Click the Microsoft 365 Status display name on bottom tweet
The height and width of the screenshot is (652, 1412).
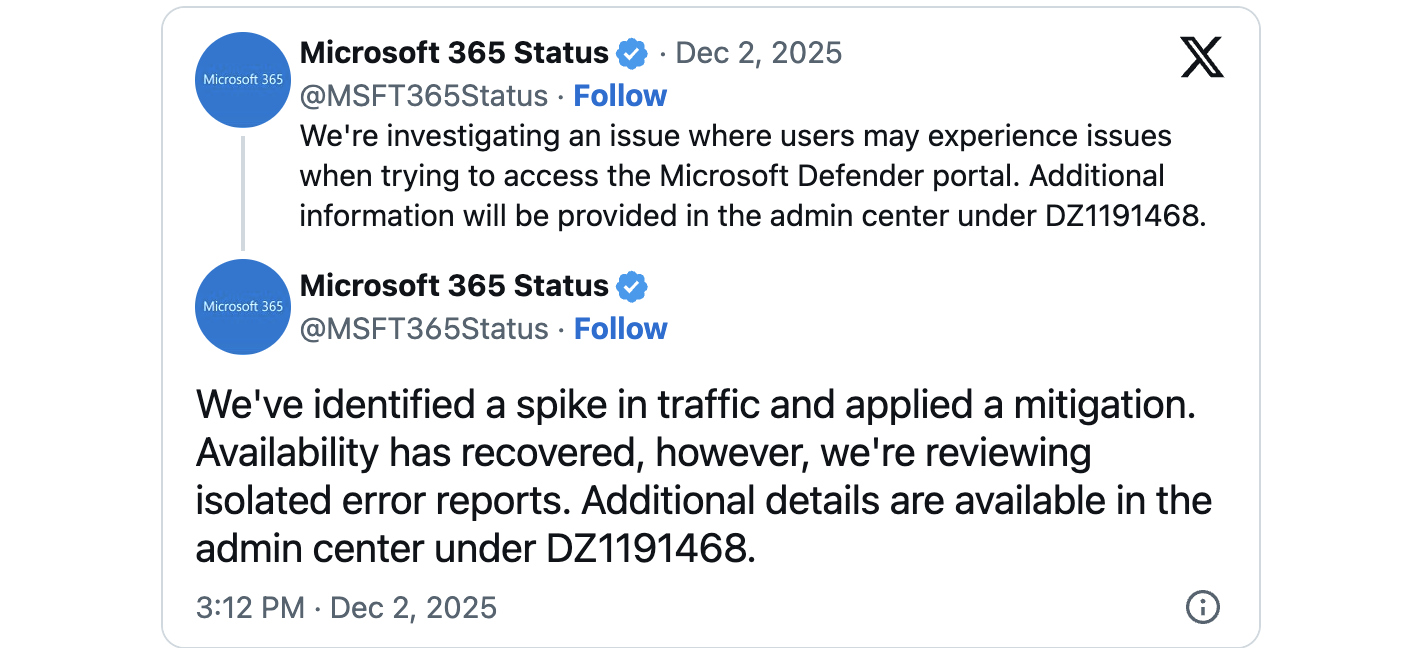tap(455, 286)
